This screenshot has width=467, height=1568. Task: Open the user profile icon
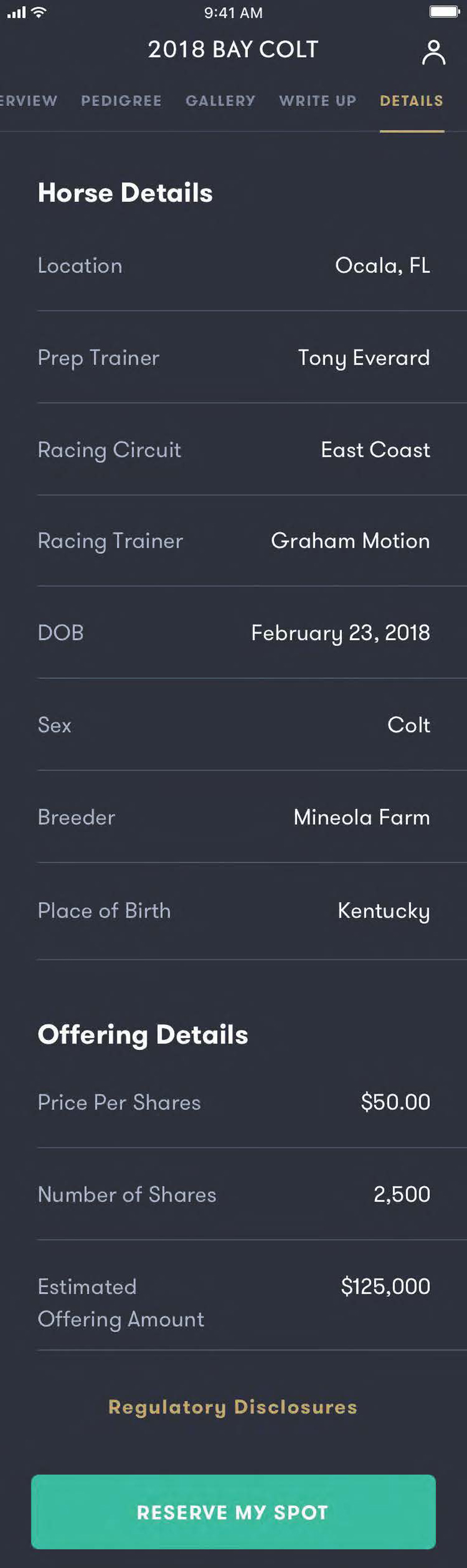point(433,52)
